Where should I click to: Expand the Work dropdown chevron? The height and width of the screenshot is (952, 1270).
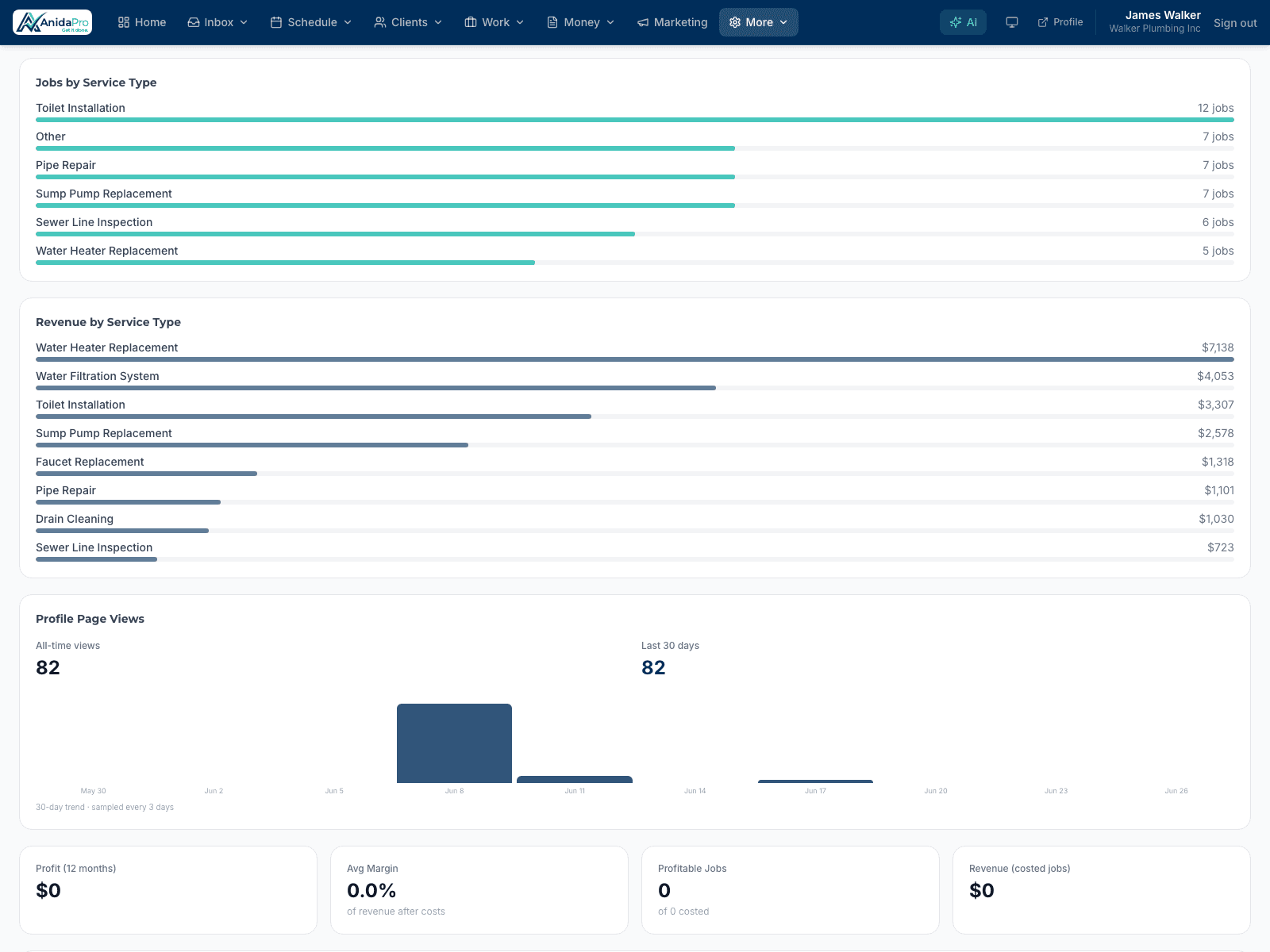[520, 22]
